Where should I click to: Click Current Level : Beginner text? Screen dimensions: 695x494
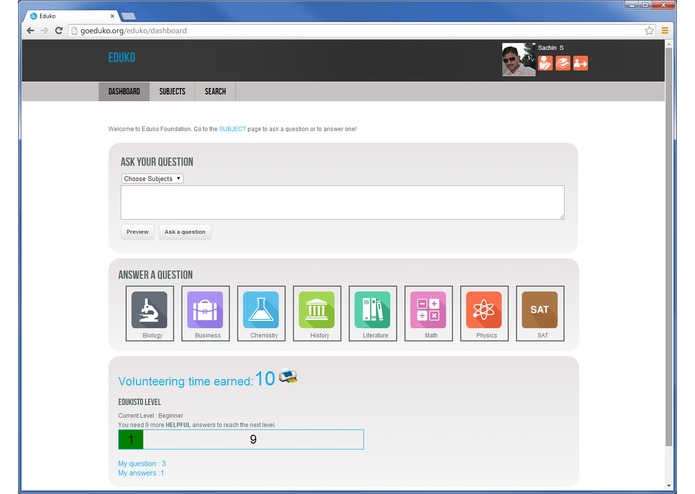click(150, 416)
